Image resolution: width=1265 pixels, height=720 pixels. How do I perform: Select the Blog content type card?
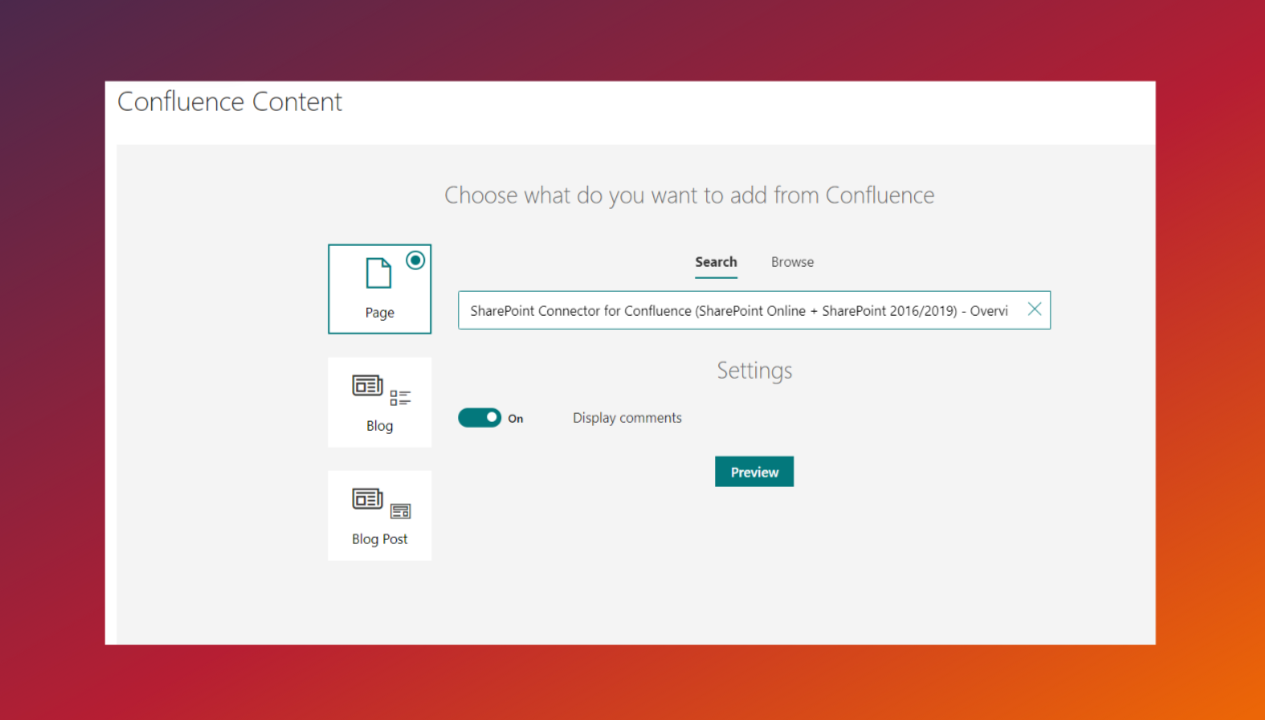point(380,402)
